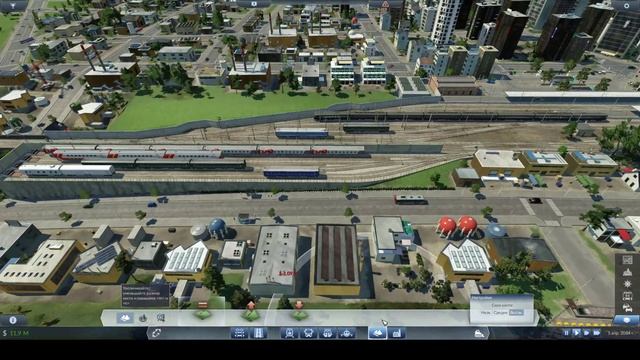640x360 pixels.
Task: Open the info button above the money
Action: (13, 320)
